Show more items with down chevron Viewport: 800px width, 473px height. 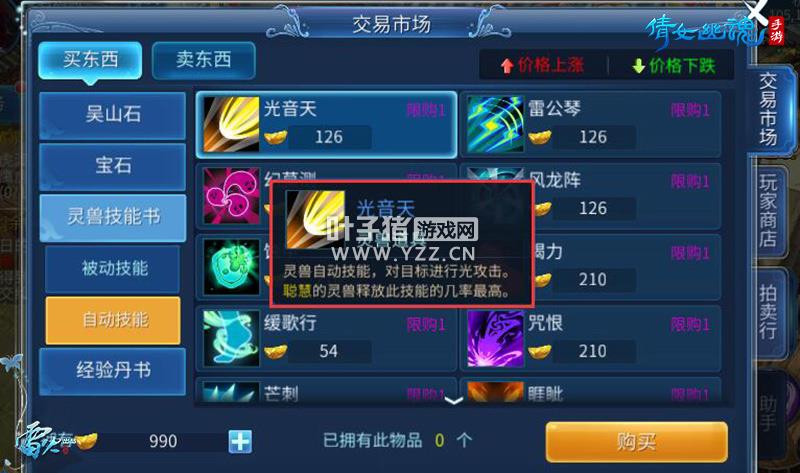(454, 401)
